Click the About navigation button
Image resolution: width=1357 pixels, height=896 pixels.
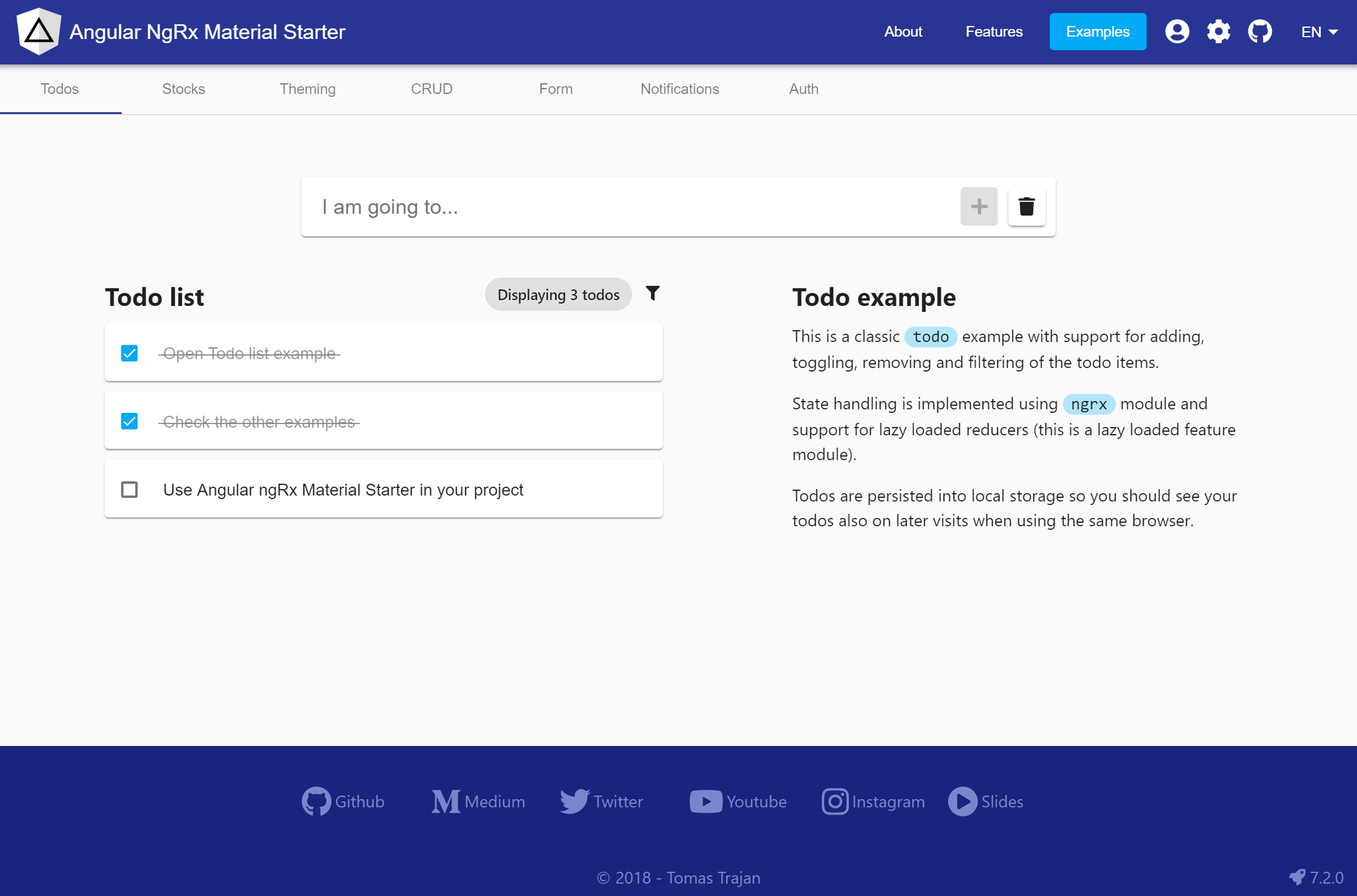click(903, 31)
